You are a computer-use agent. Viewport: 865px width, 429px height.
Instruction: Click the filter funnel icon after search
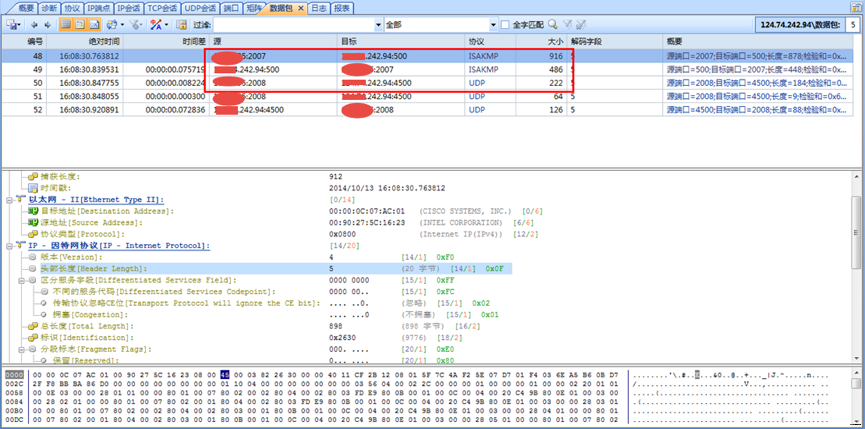tap(566, 23)
